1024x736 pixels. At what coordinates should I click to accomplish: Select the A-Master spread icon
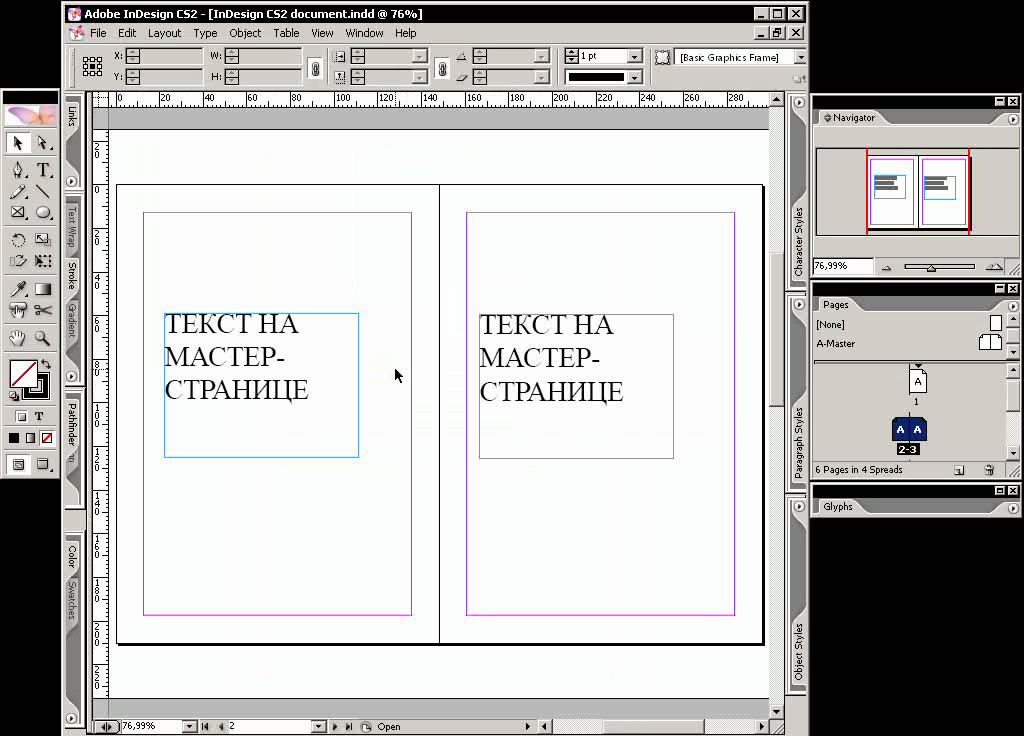[990, 342]
